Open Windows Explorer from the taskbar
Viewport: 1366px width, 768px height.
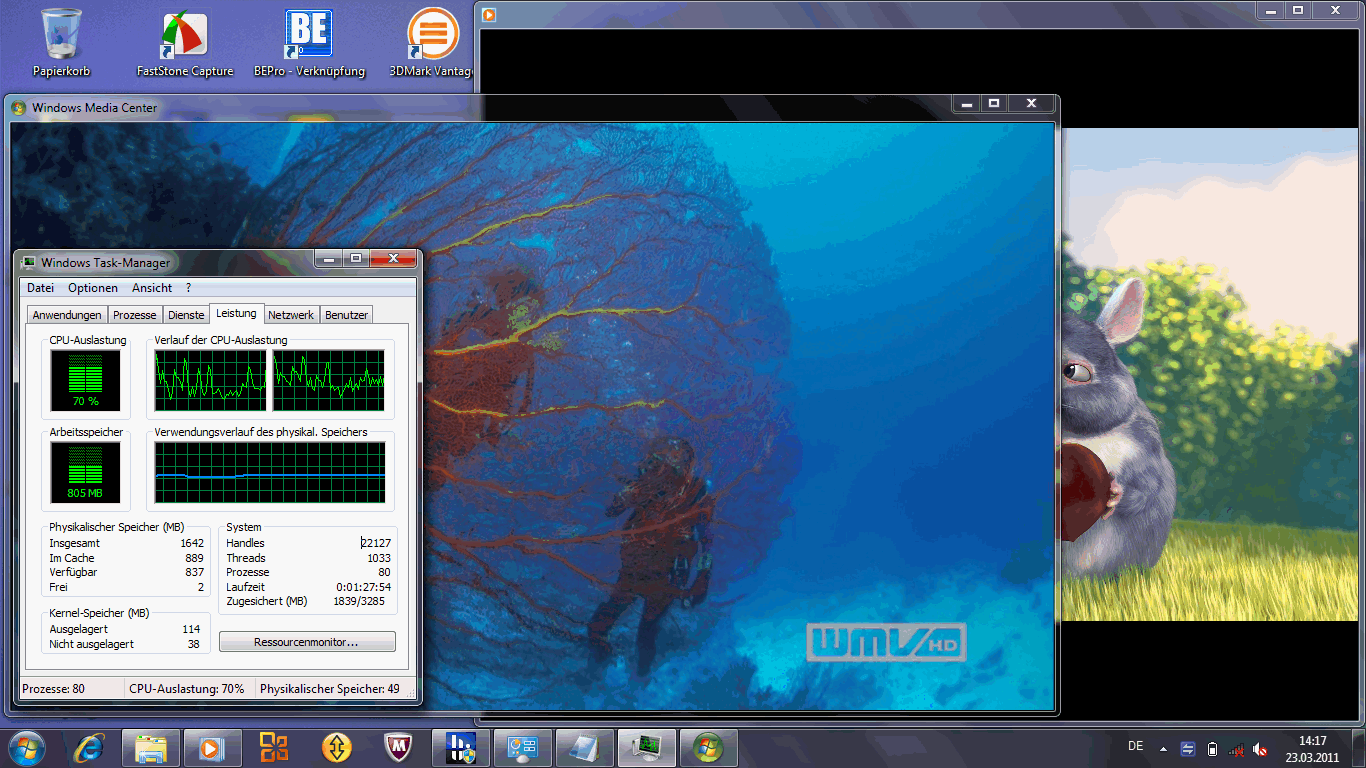[151, 748]
